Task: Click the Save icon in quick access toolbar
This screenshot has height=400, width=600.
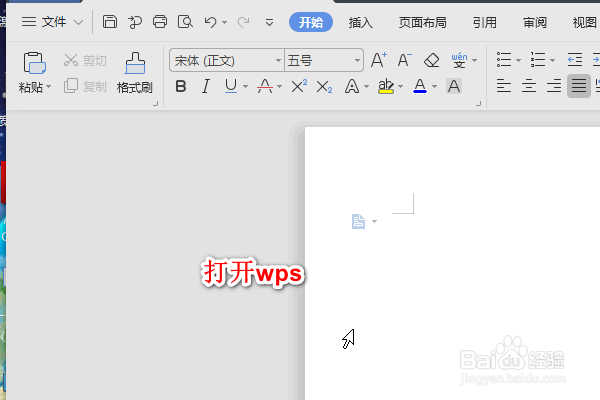Action: coord(110,22)
